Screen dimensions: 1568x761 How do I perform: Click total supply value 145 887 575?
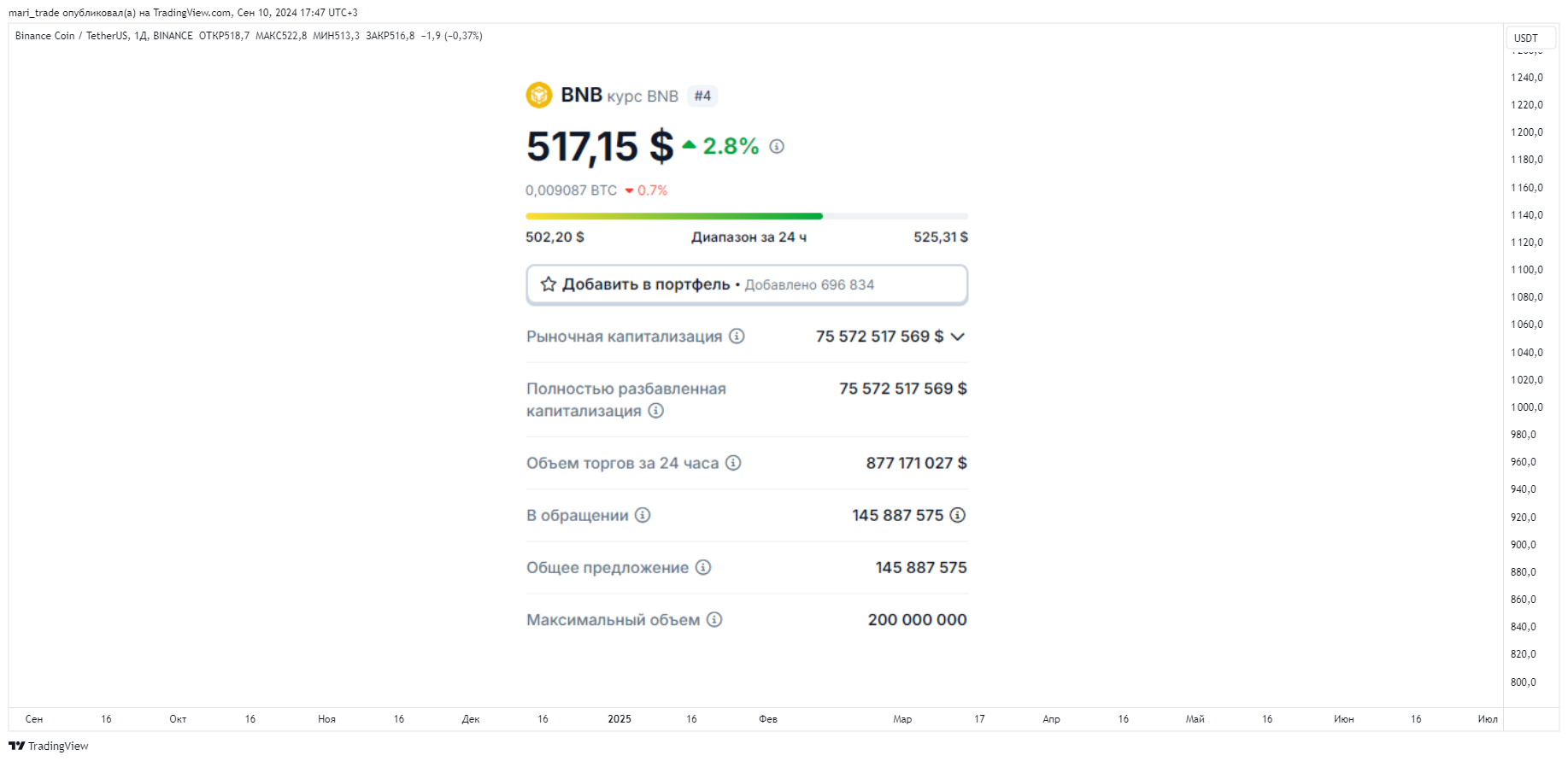[921, 567]
